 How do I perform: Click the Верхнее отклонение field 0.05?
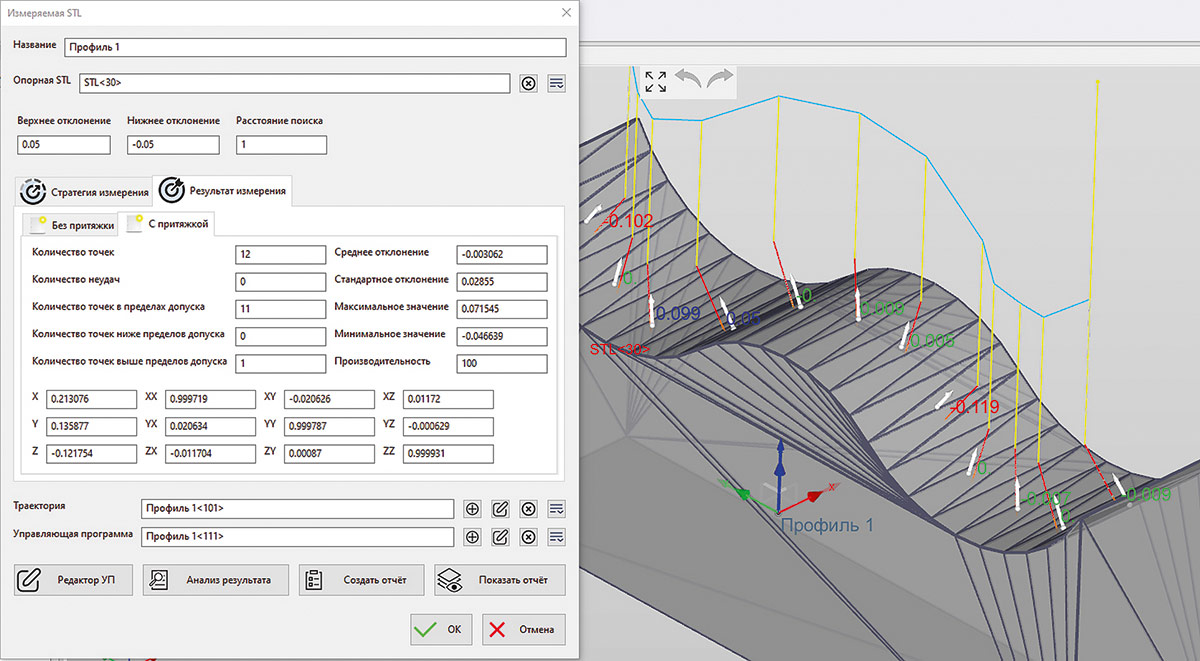(x=64, y=145)
